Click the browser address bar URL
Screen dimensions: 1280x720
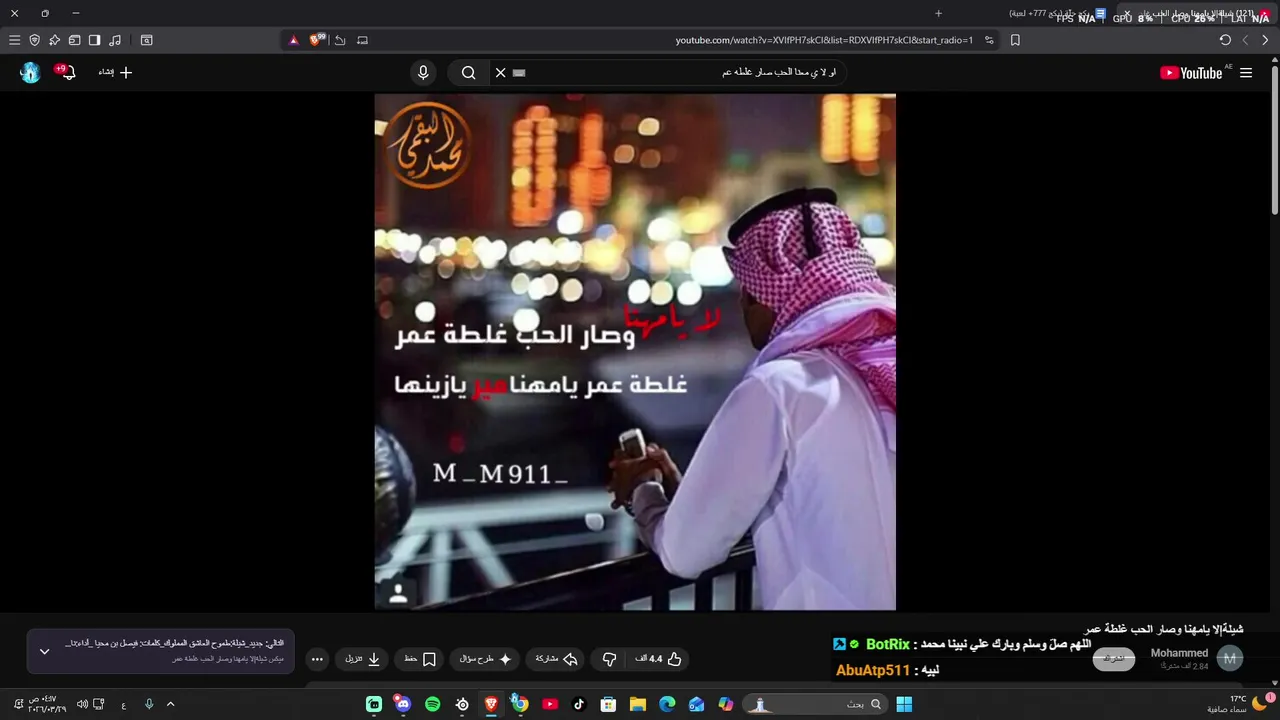(x=824, y=40)
